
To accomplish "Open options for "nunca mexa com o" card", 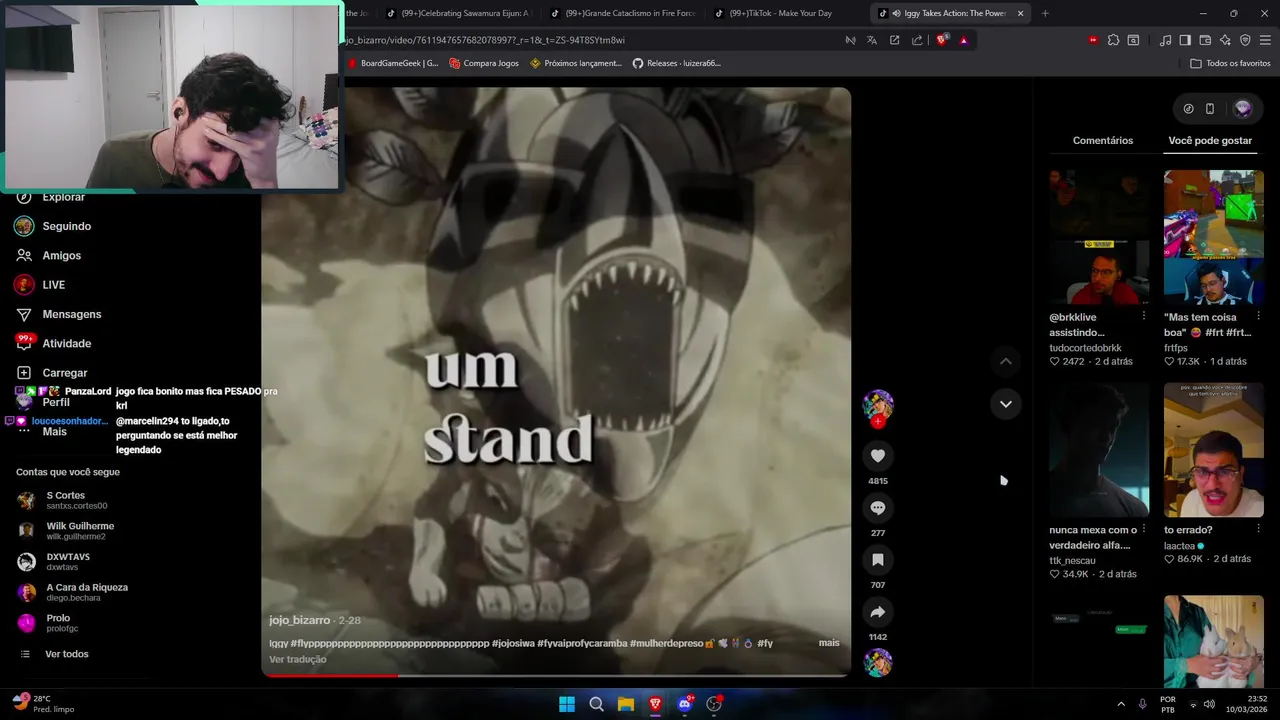I will tap(1144, 529).
